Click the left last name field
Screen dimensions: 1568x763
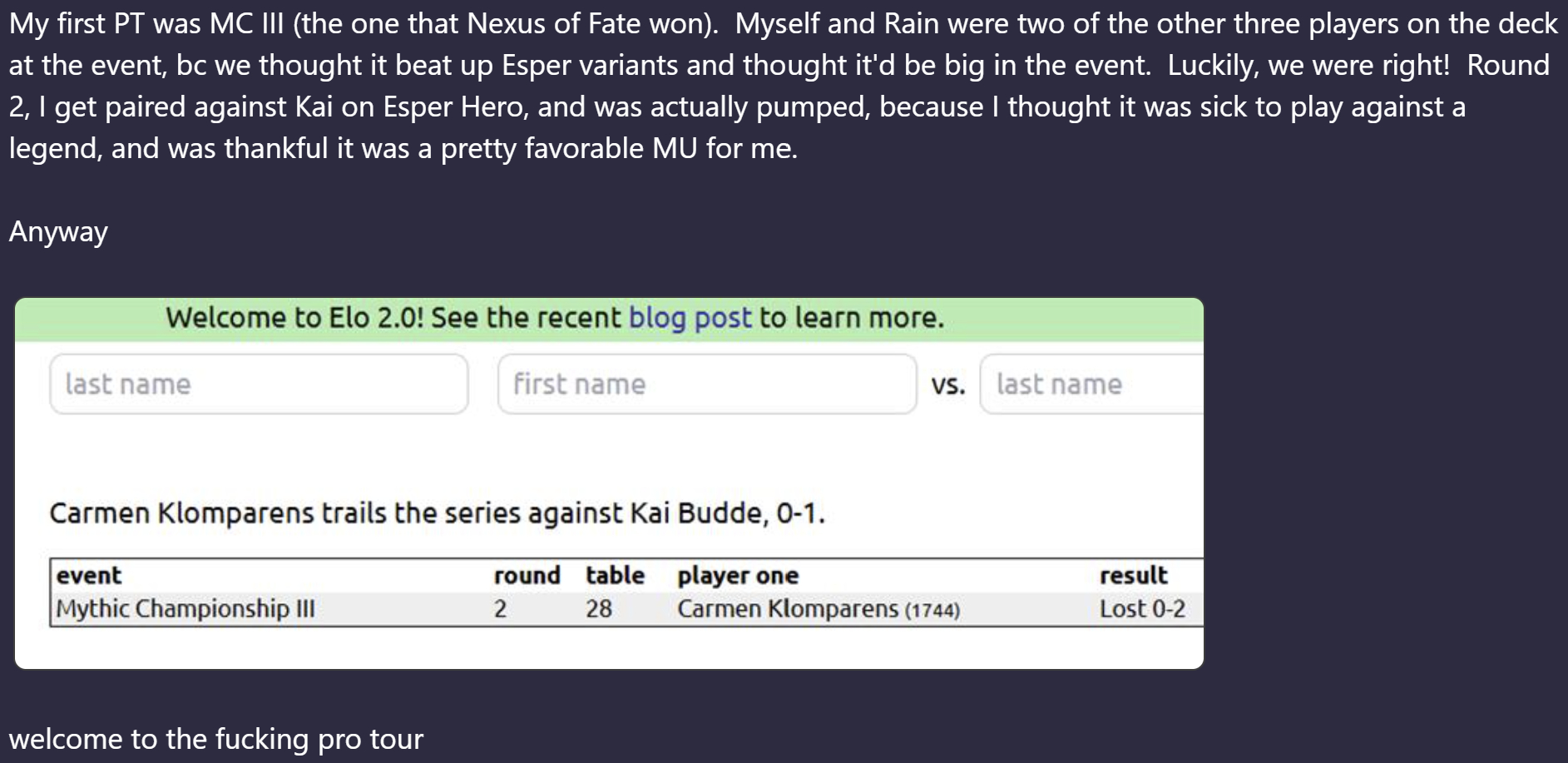click(259, 384)
